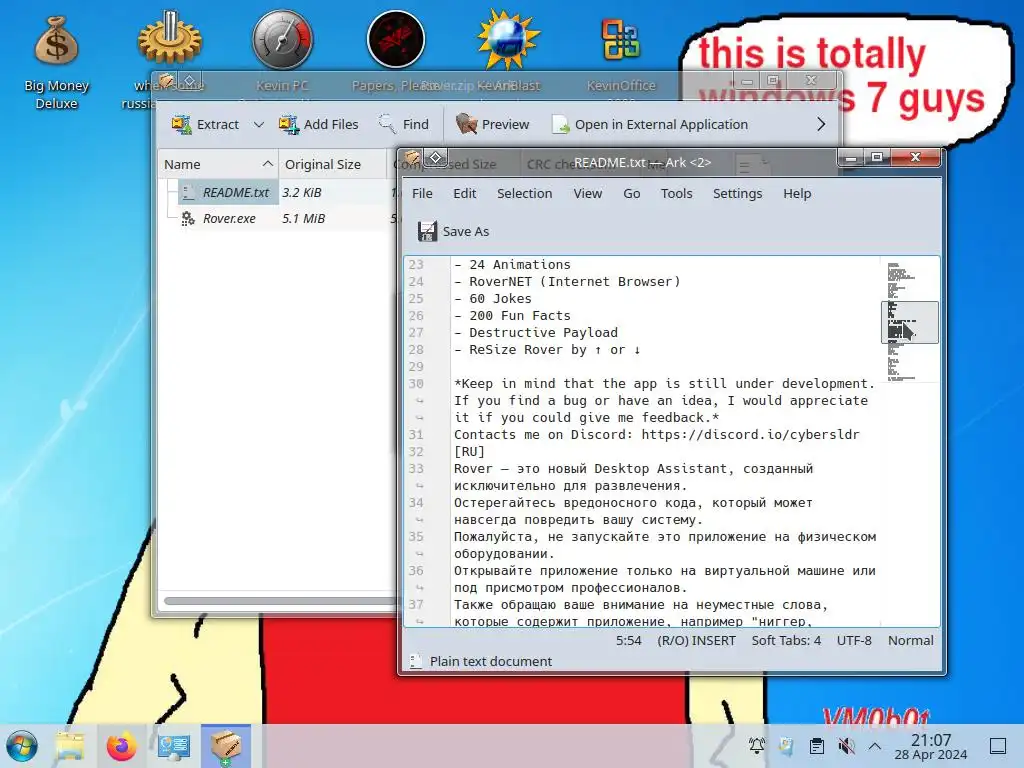
Task: Open Firefox from the taskbar
Action: [x=121, y=746]
